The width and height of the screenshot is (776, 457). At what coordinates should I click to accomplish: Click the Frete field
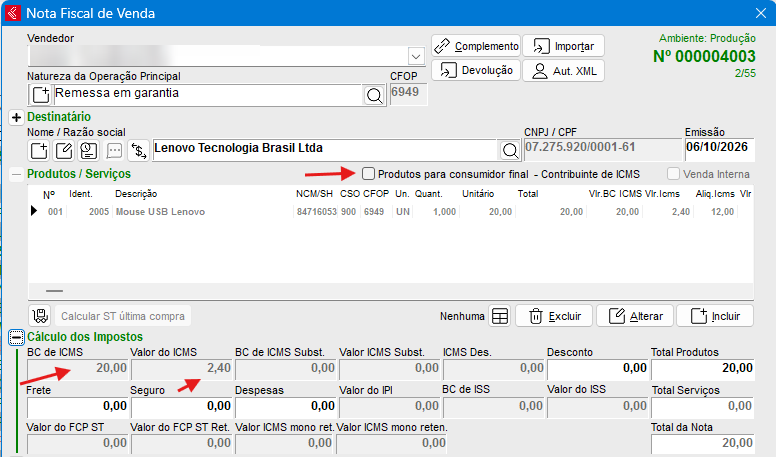(x=78, y=406)
